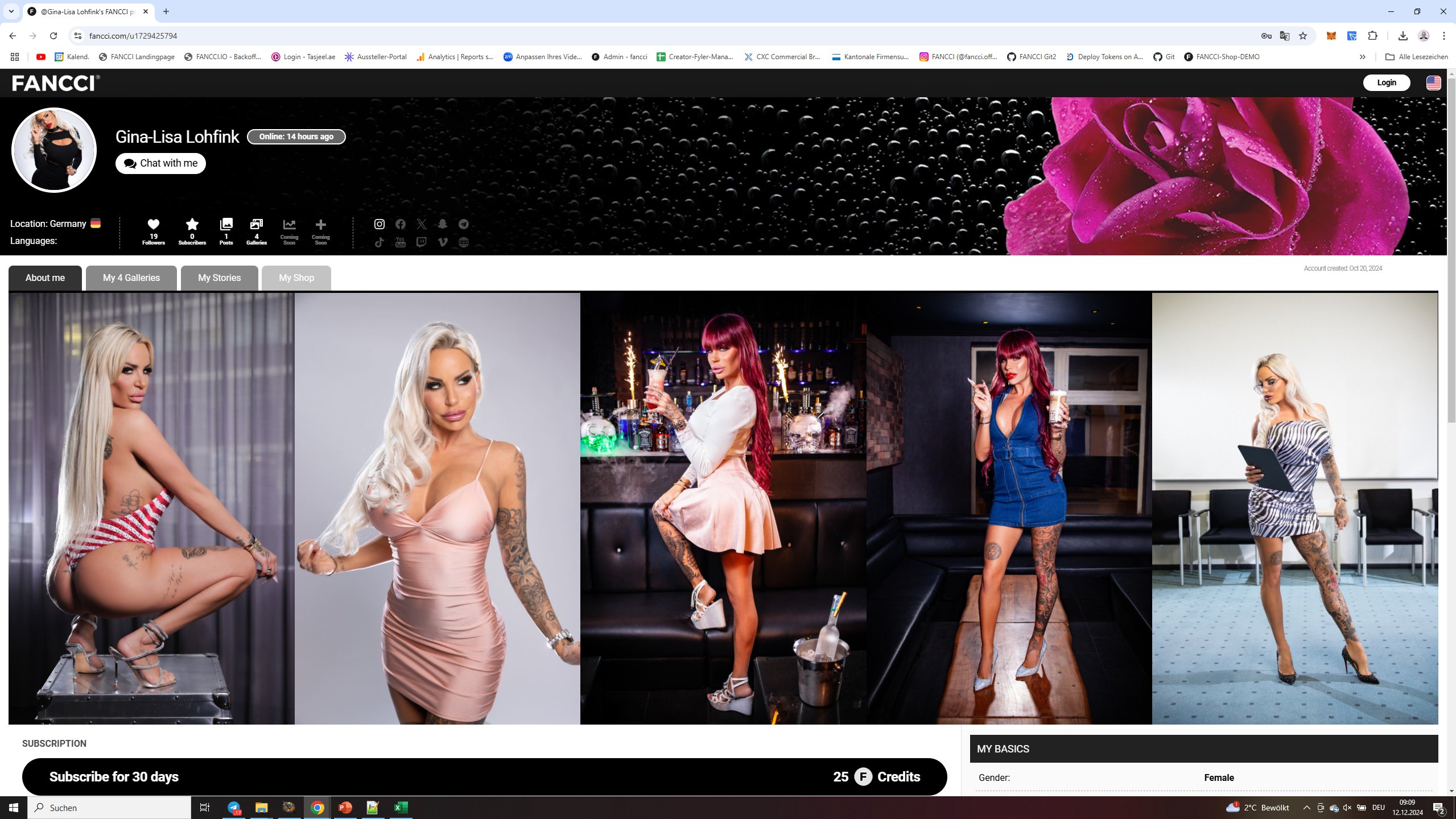Image resolution: width=1456 pixels, height=819 pixels.
Task: Open Chrome tab search dropdown arrow
Action: (x=11, y=11)
